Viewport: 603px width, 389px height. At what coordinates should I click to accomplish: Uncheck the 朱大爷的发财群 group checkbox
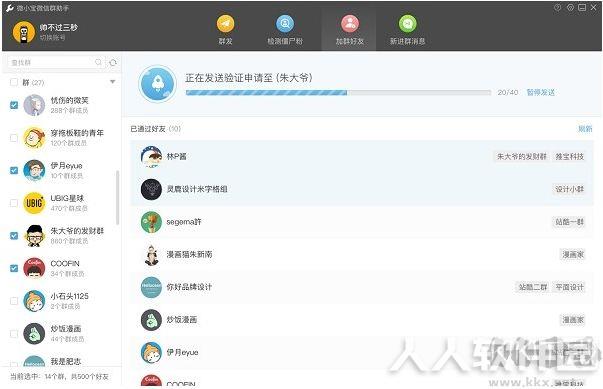[14, 236]
